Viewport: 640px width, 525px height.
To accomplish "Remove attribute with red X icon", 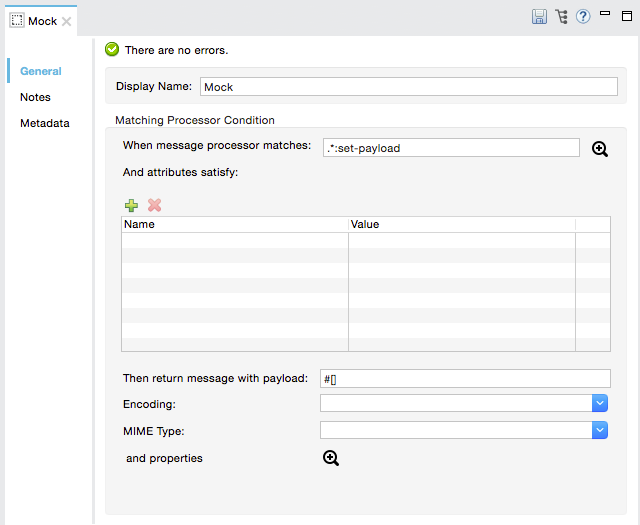I will (x=154, y=205).
